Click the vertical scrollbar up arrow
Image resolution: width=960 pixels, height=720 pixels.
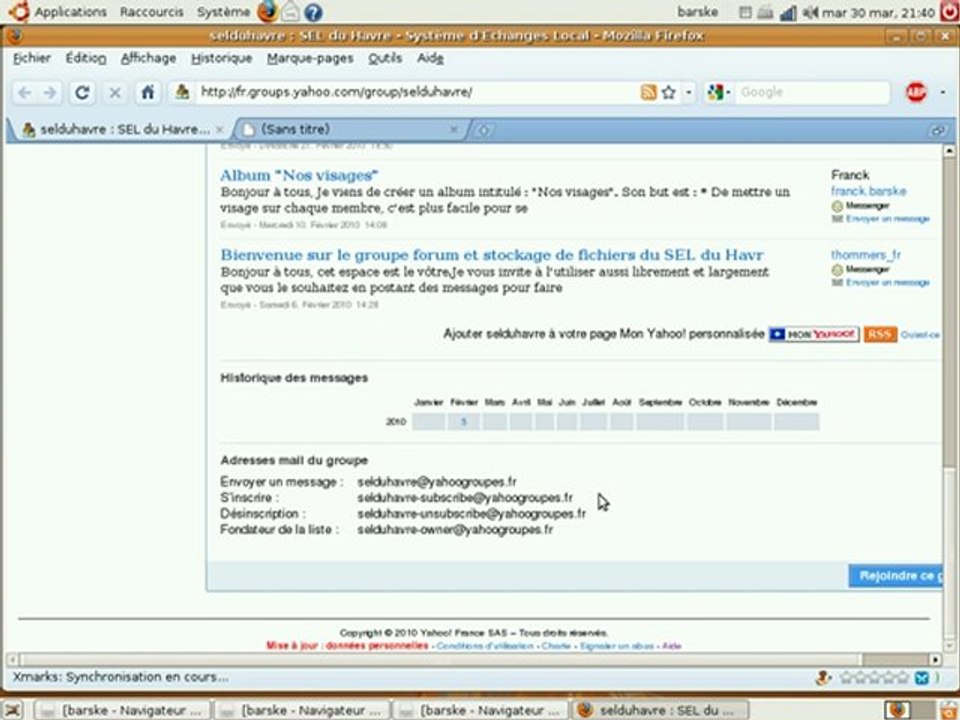coord(948,151)
